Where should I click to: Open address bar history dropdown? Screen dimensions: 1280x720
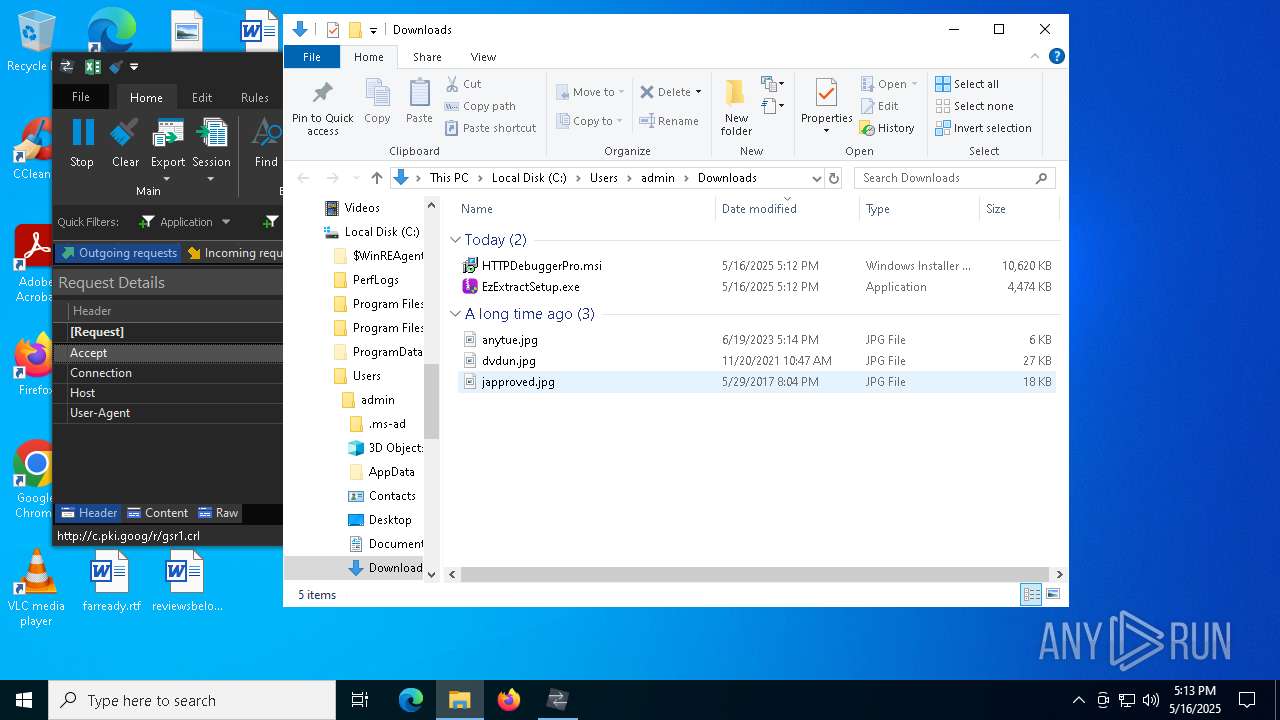pos(816,178)
